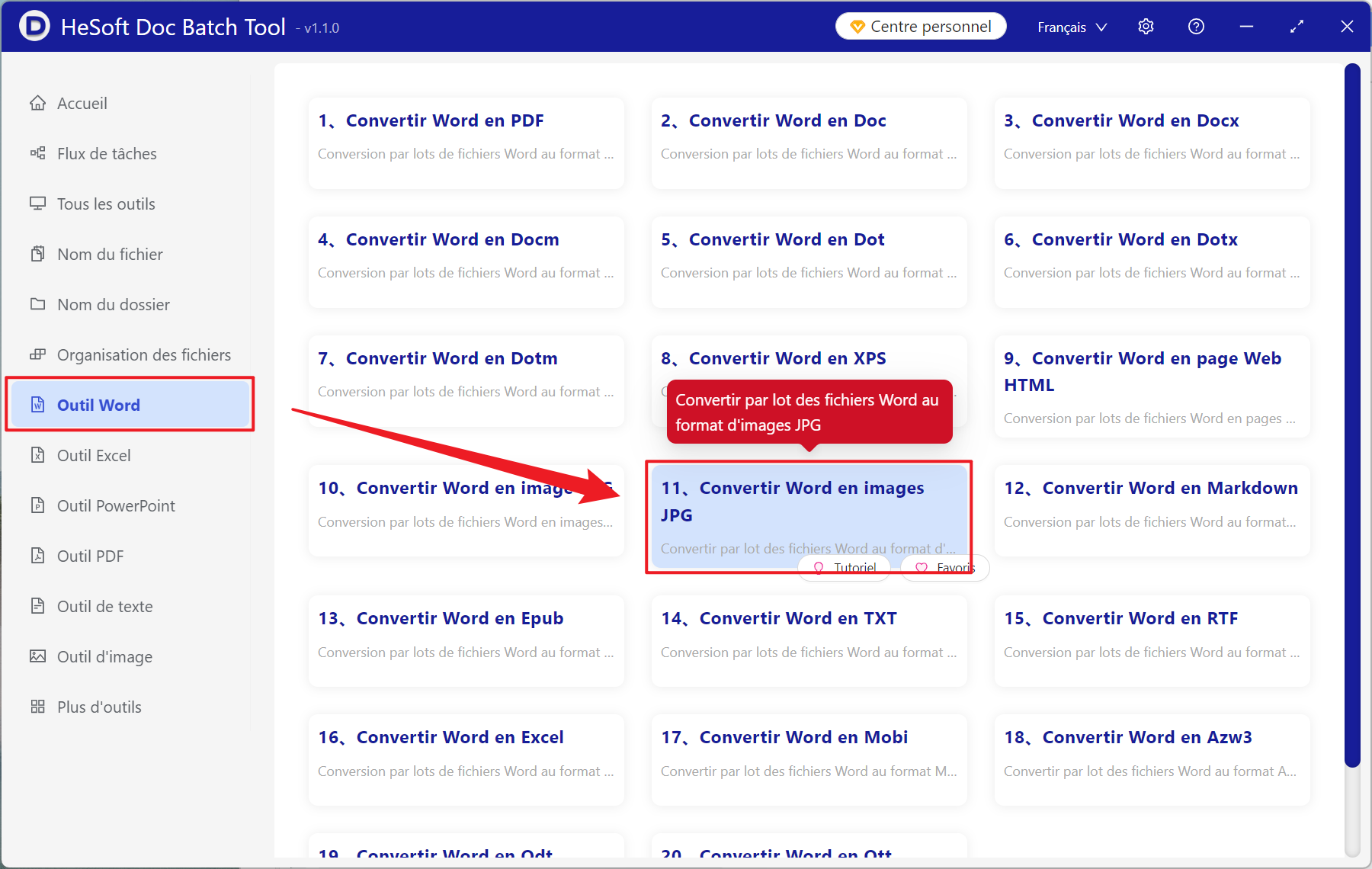This screenshot has width=1372, height=869.
Task: Click the HeSoft logo icon
Action: point(34,26)
